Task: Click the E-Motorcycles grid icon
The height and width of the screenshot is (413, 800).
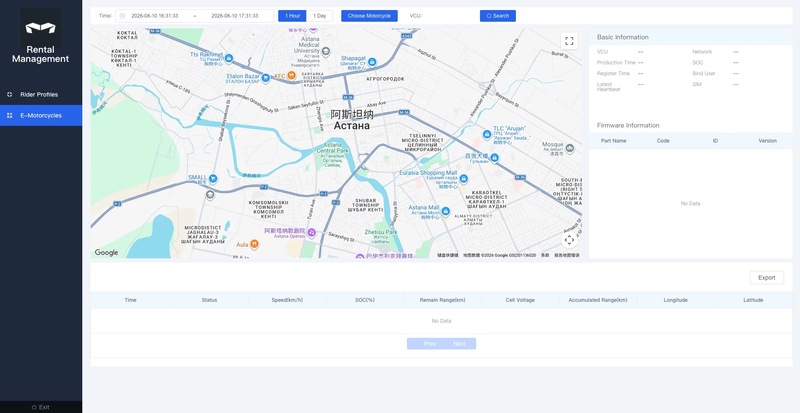Action: tap(9, 115)
